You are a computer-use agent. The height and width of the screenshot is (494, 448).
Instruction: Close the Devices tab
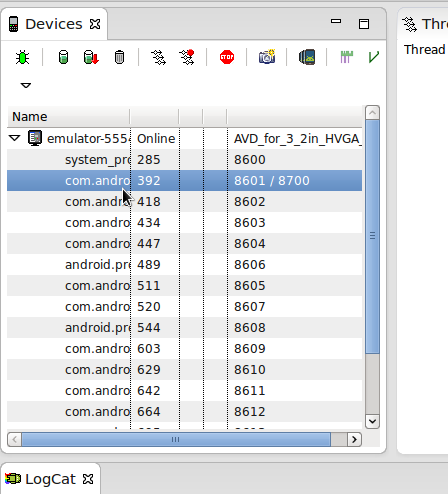pyautogui.click(x=95, y=24)
